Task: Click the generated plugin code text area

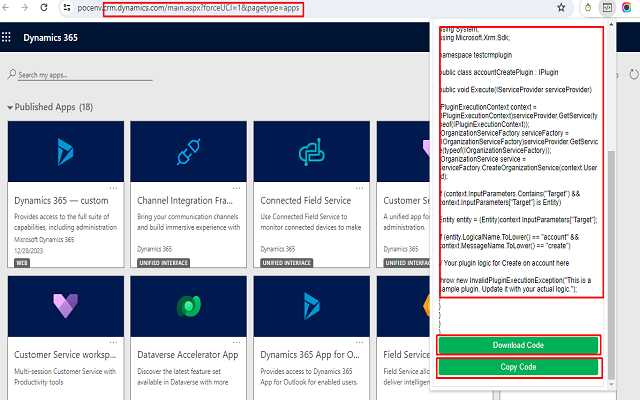Action: tap(518, 170)
